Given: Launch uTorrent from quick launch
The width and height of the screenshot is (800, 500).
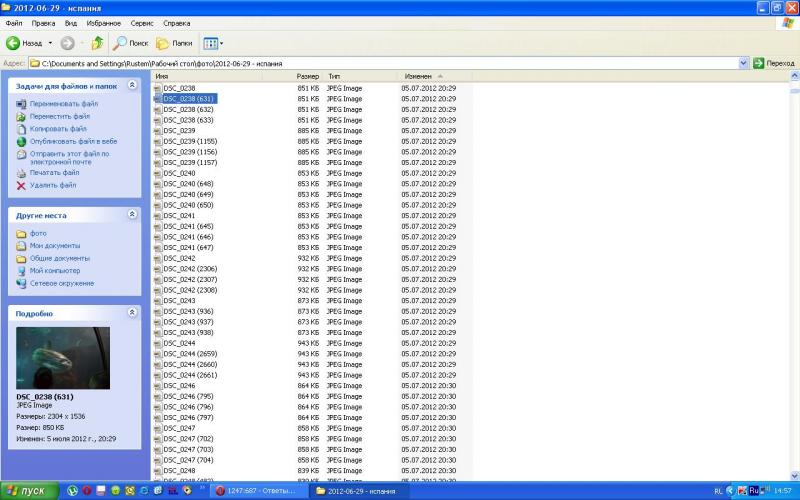Looking at the screenshot, I should 72,491.
